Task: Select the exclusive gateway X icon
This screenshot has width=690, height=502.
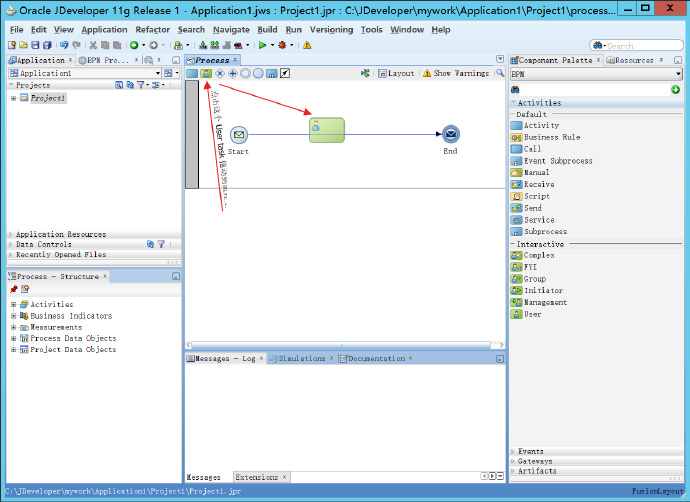Action: 220,73
